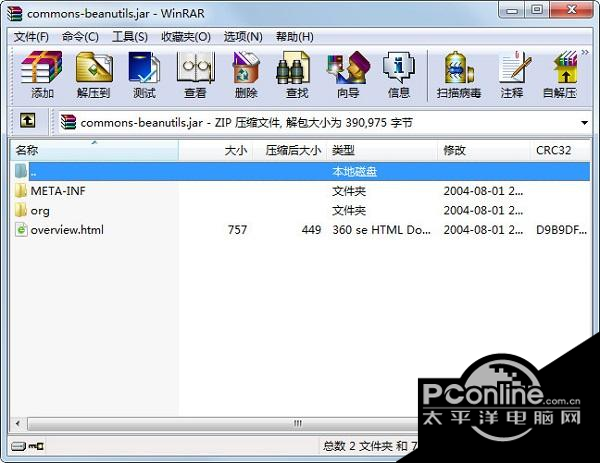Sort by 类型 column header
Image resolution: width=600 pixels, height=463 pixels.
click(382, 150)
